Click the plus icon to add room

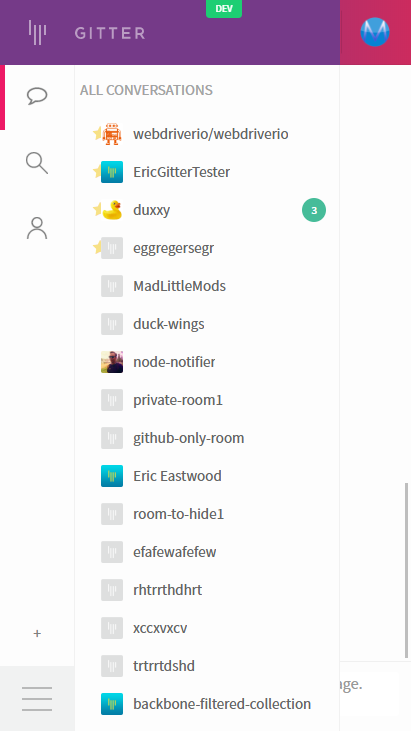(x=37, y=633)
